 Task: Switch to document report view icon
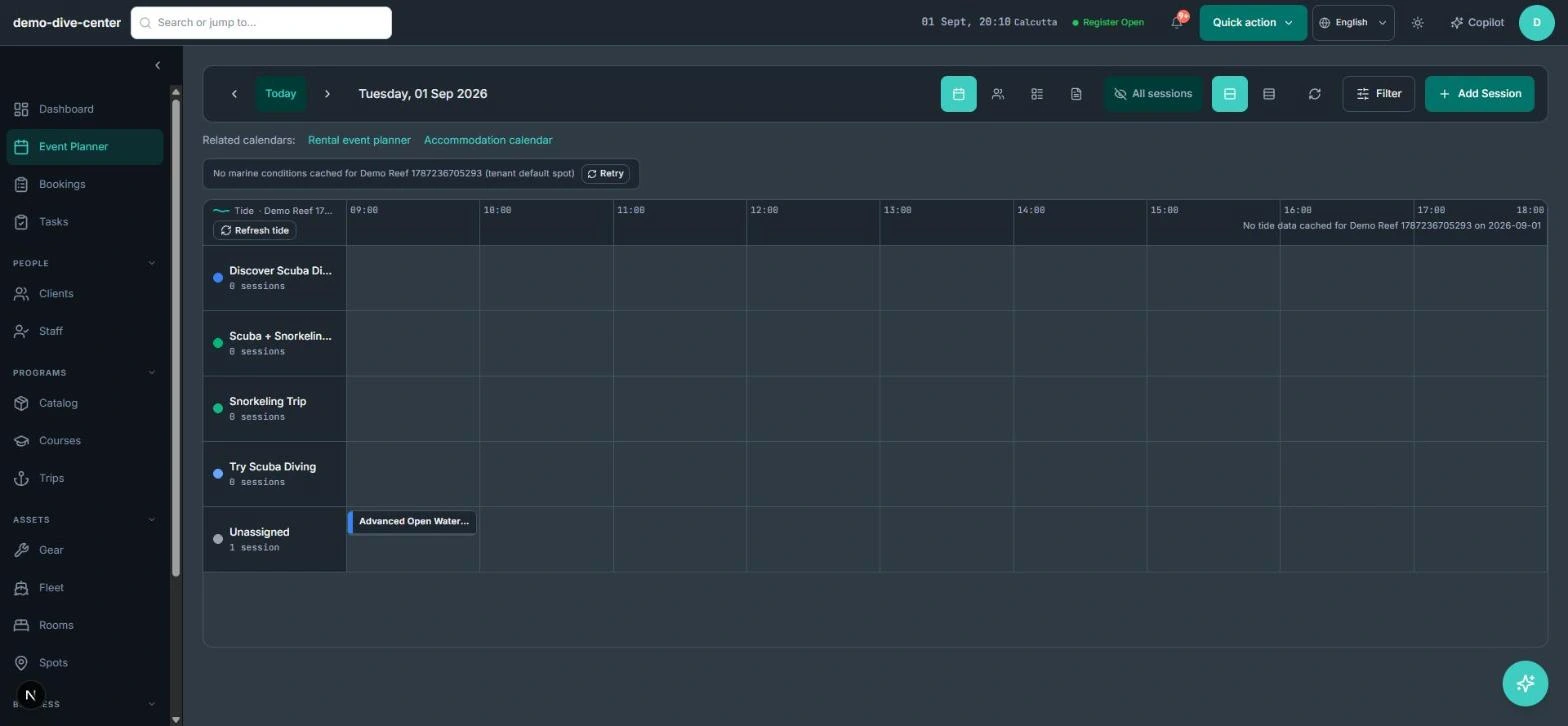pyautogui.click(x=1076, y=94)
